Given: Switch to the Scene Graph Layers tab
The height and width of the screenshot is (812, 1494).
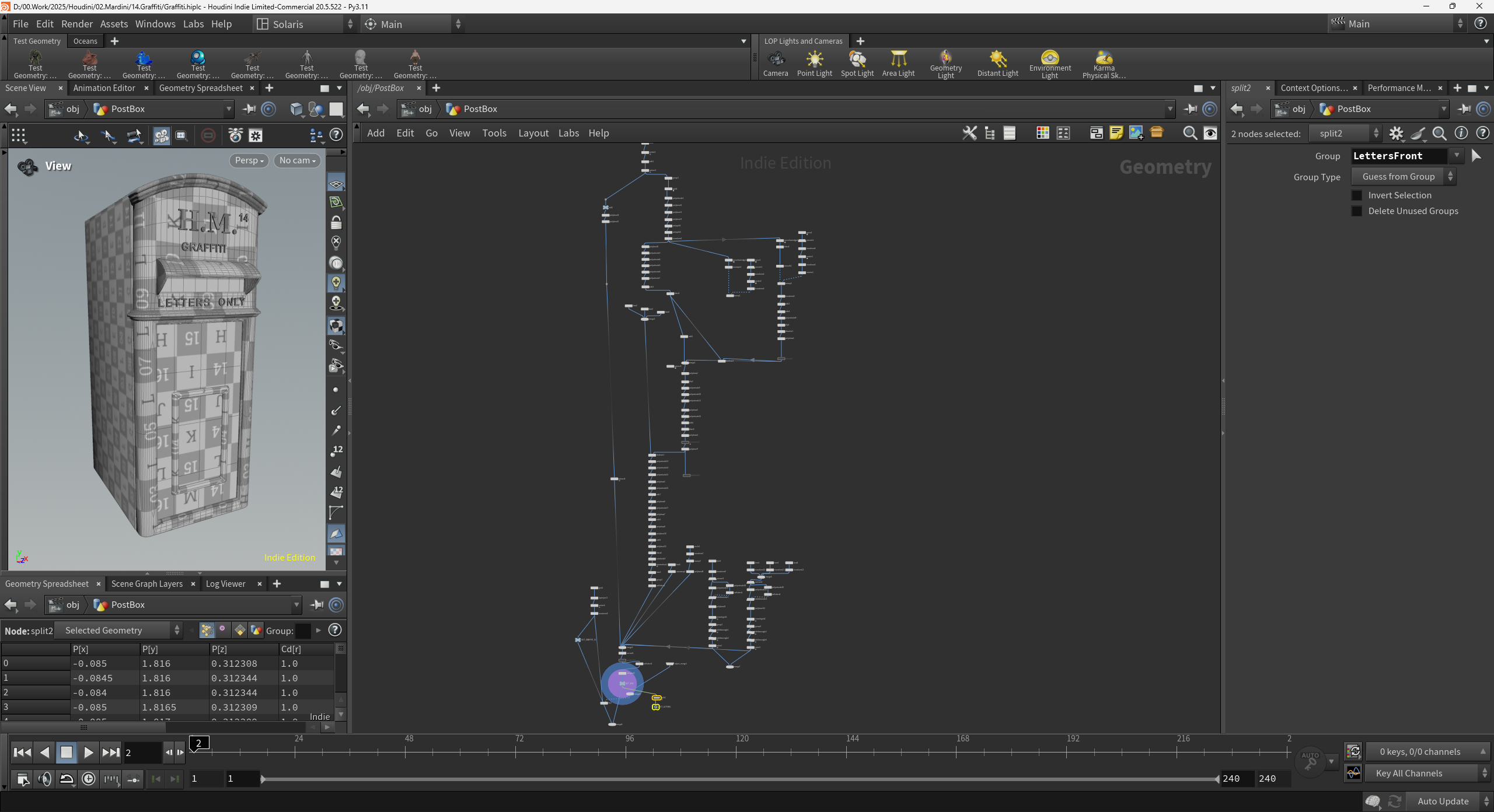Looking at the screenshot, I should [x=147, y=584].
